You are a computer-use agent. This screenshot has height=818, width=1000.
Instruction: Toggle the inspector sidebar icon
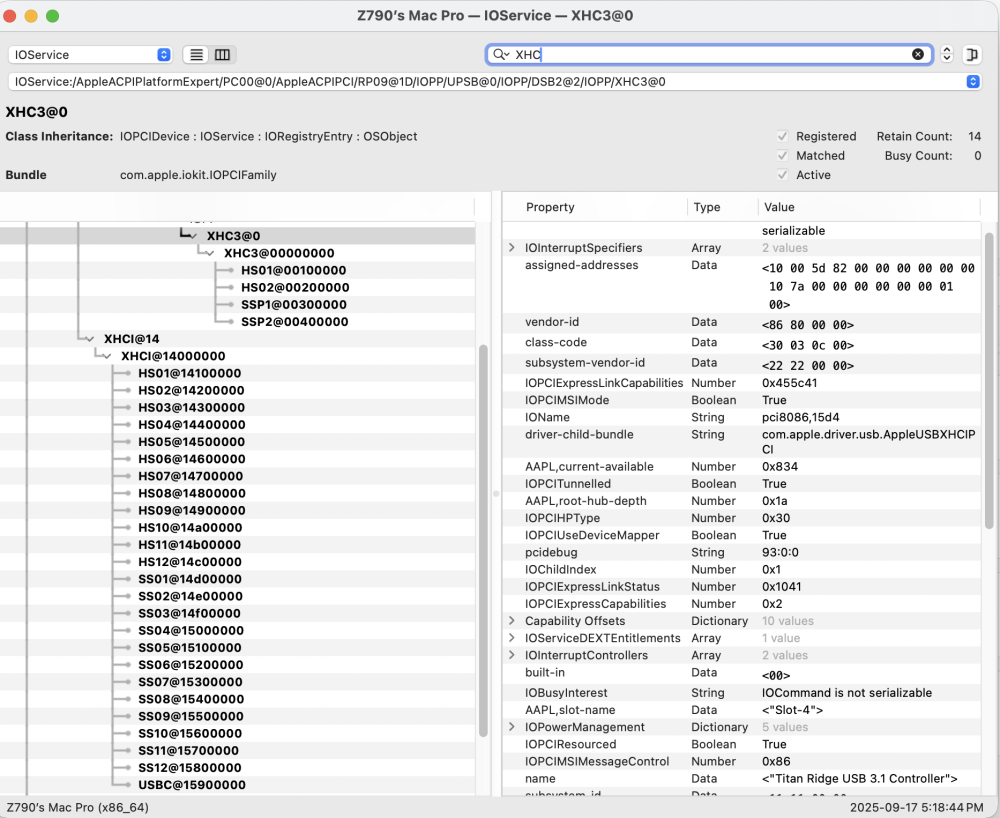(x=973, y=54)
